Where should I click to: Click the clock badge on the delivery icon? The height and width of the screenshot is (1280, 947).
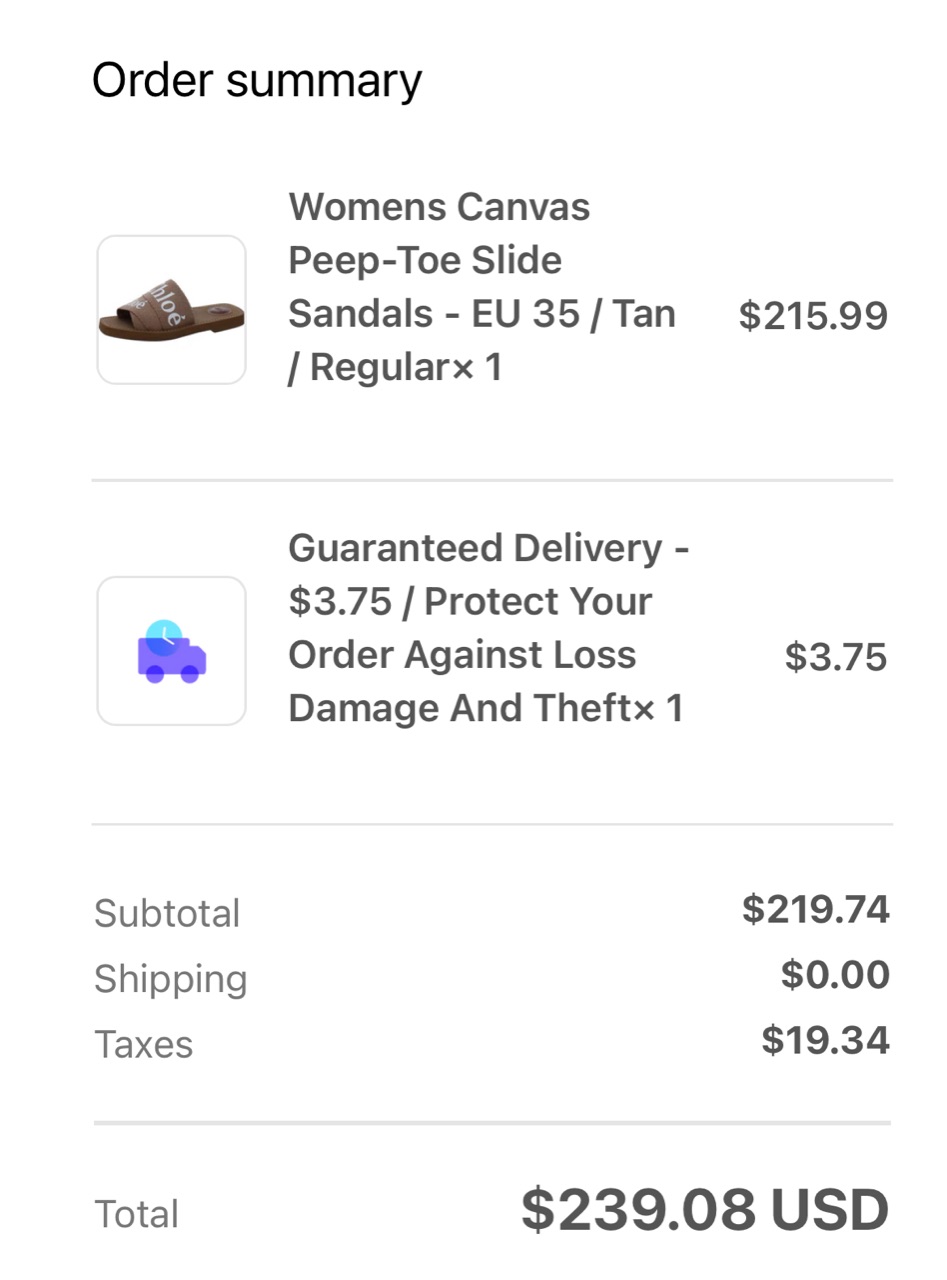[x=163, y=635]
